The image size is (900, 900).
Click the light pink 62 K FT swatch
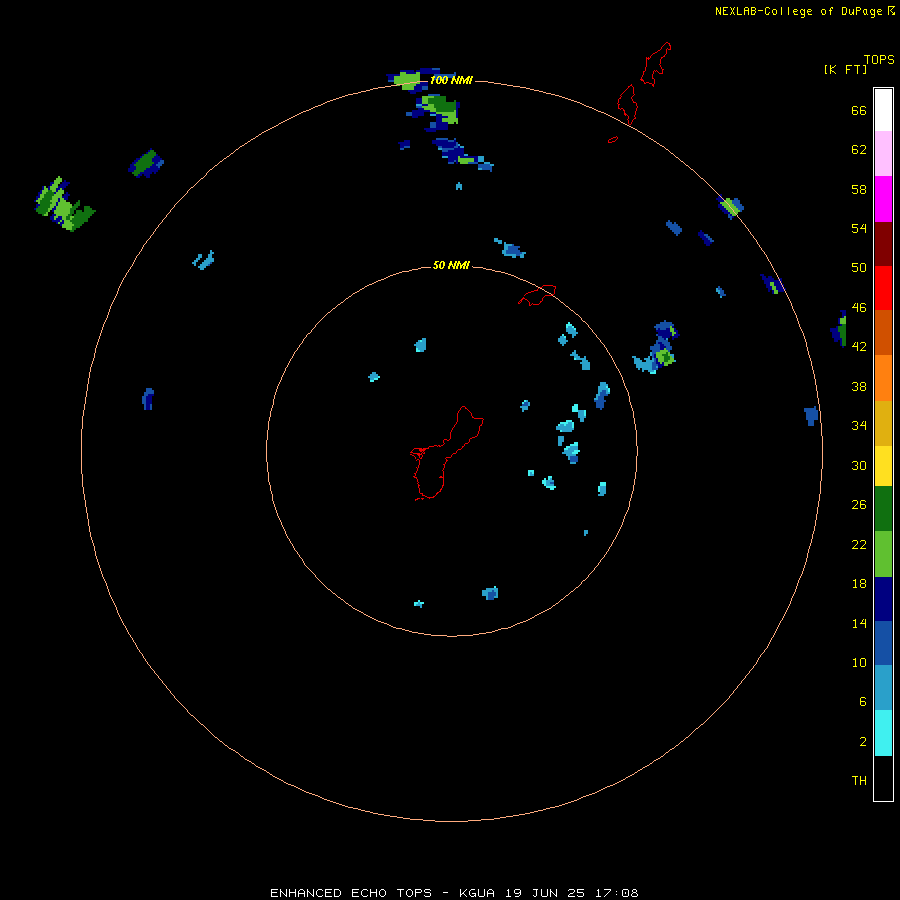pyautogui.click(x=883, y=153)
